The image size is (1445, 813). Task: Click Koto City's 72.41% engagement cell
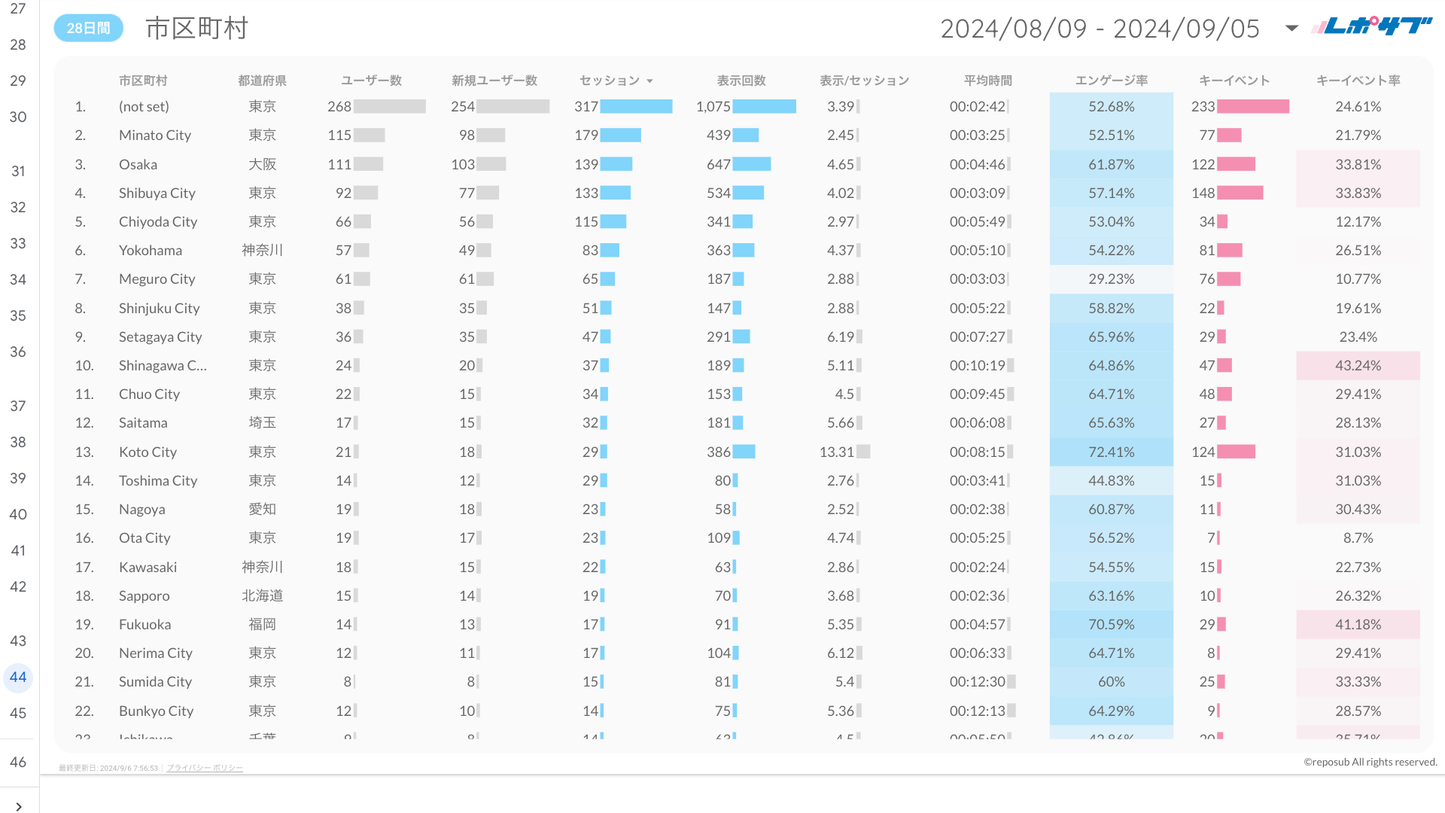click(1111, 452)
